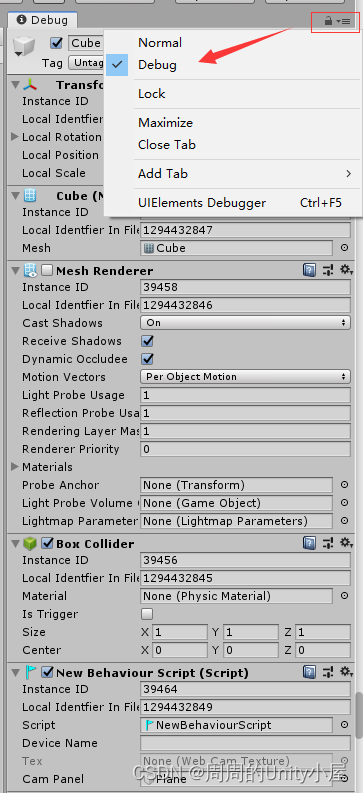Image resolution: width=363 pixels, height=793 pixels.
Task: Click the Transform component icon
Action: click(x=31, y=84)
